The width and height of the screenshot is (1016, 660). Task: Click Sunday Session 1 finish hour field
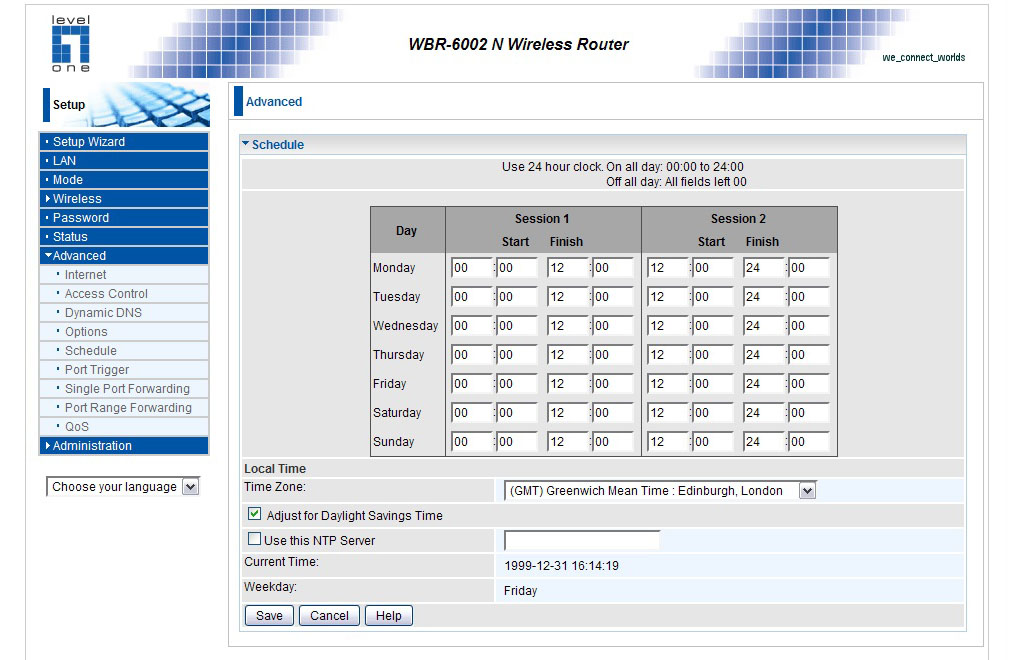coord(568,442)
